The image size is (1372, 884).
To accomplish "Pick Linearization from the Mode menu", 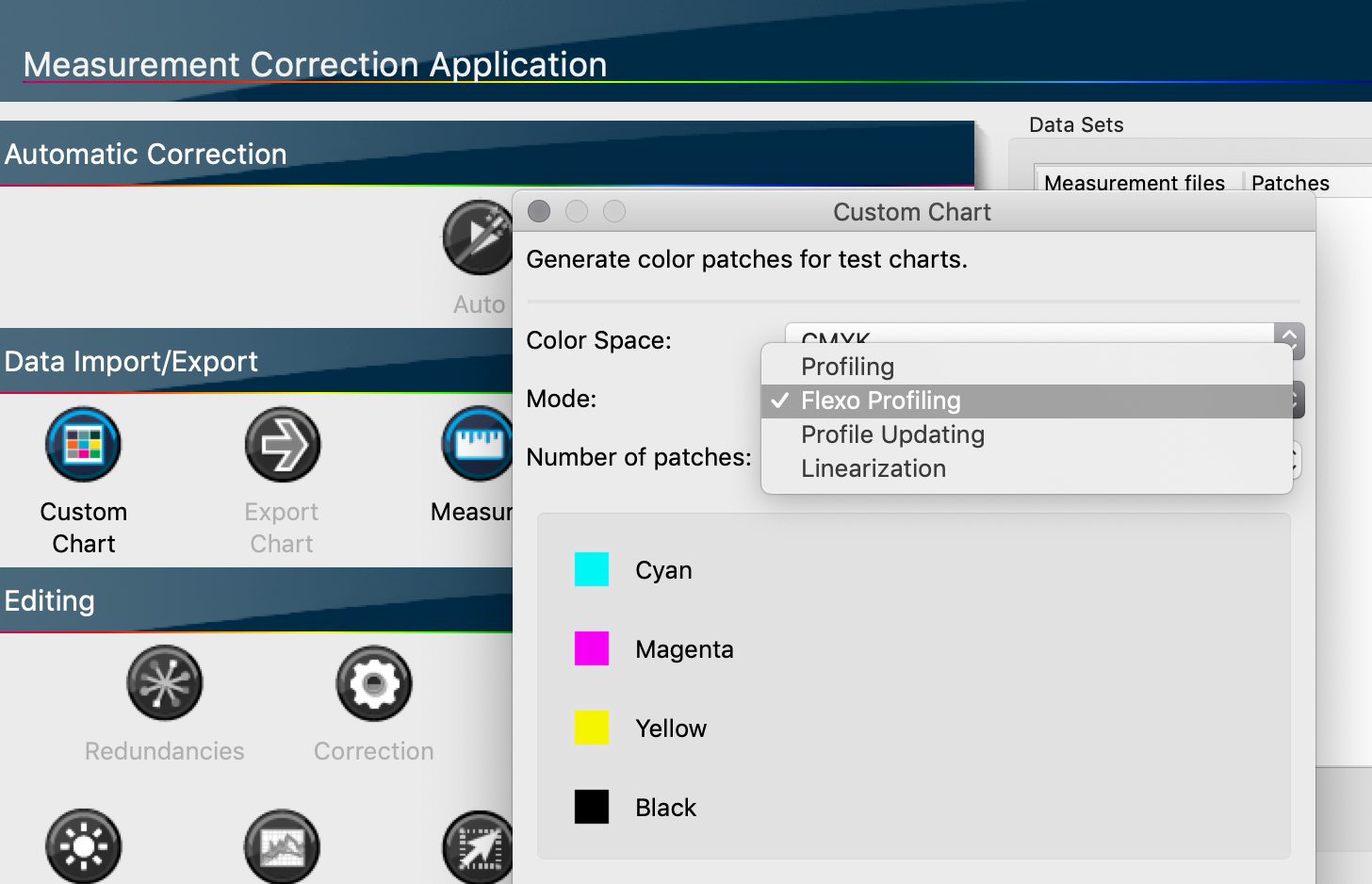I will (x=1026, y=468).
